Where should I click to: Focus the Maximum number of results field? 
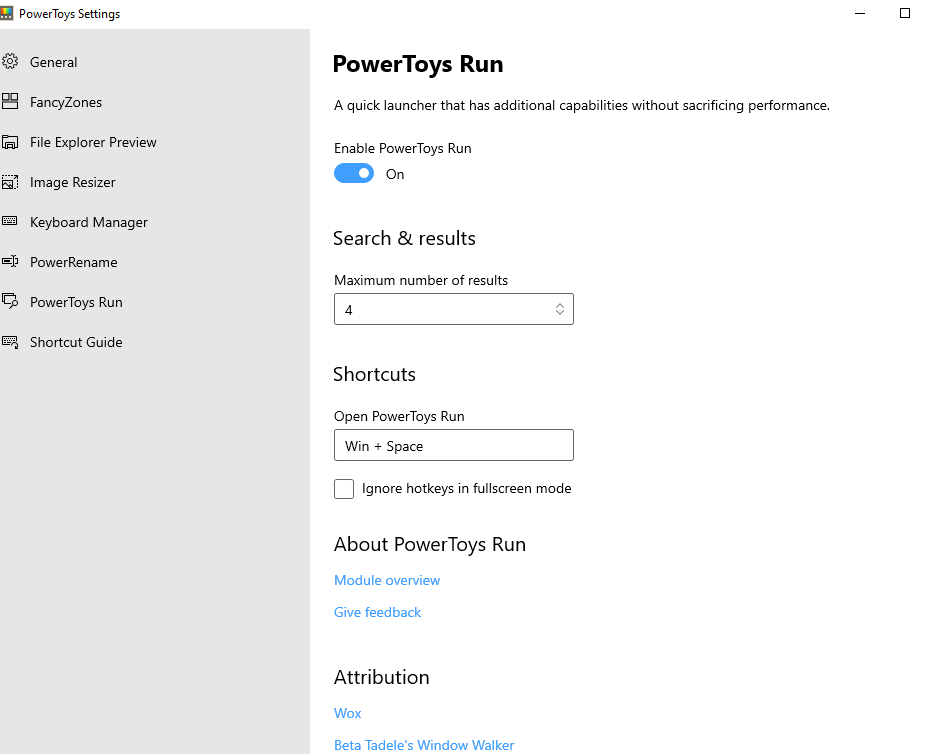coord(454,309)
